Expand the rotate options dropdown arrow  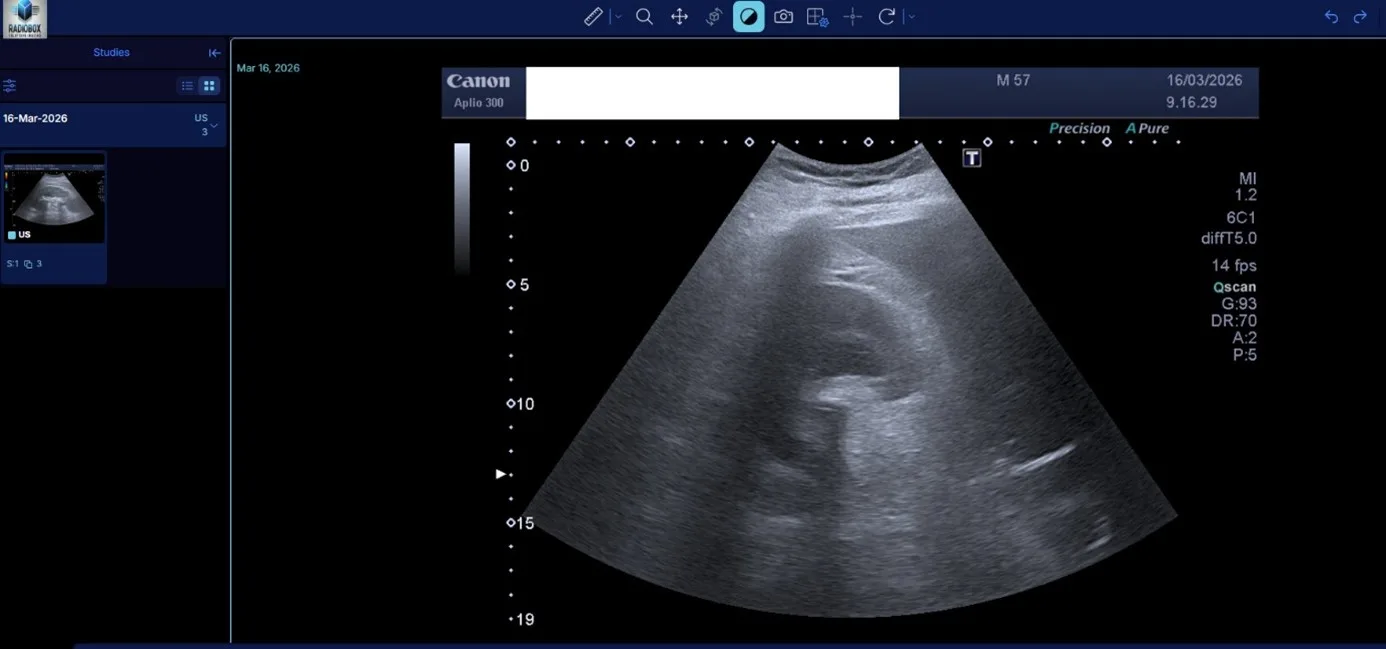911,17
